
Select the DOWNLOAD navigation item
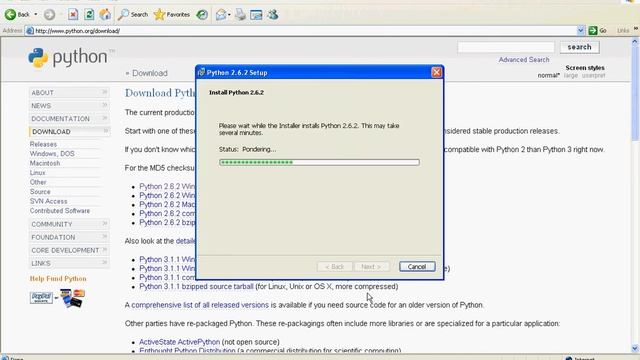pyautogui.click(x=69, y=132)
